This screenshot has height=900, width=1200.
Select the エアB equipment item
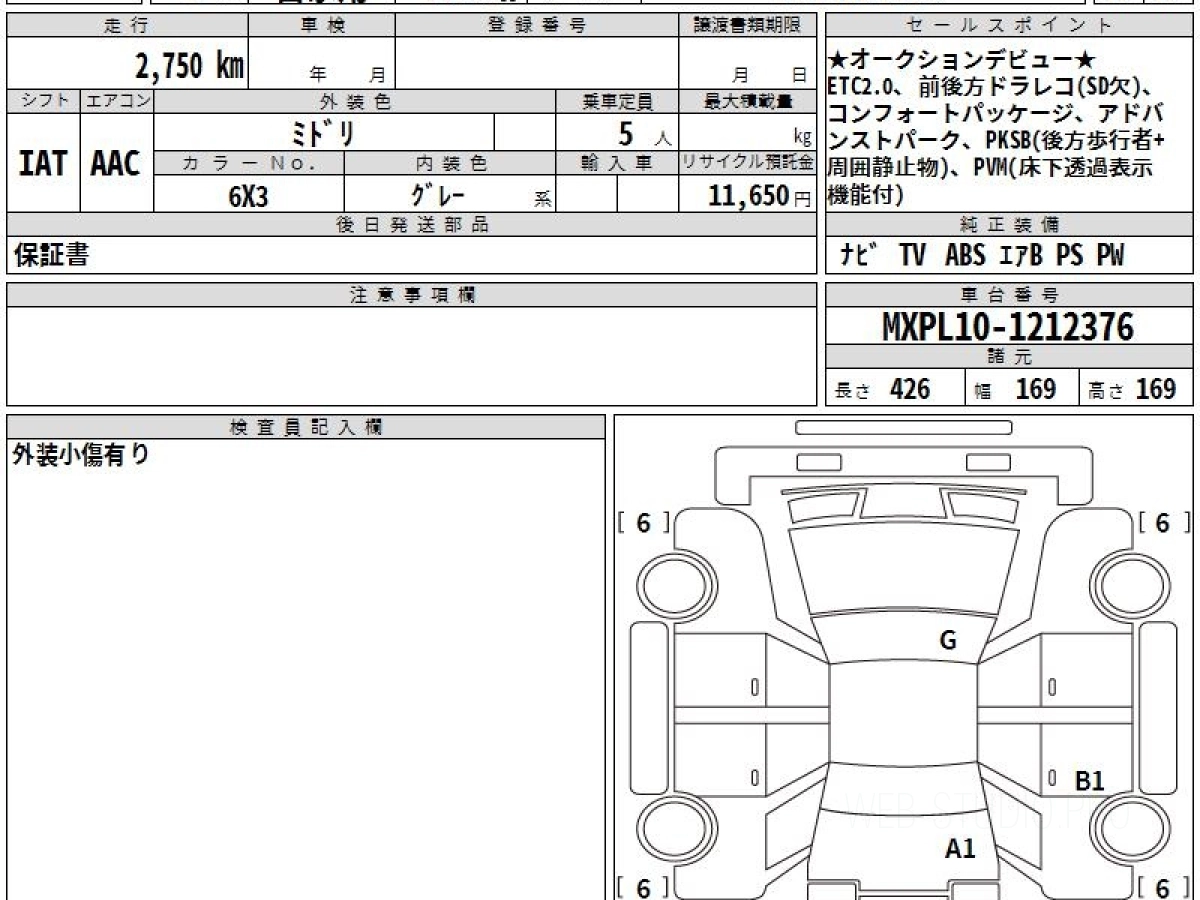pos(1020,256)
